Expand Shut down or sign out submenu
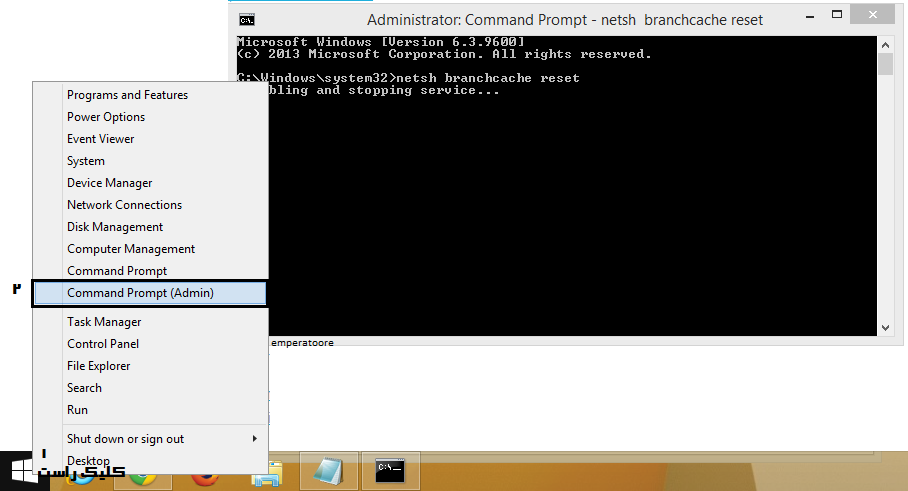The height and width of the screenshot is (491, 908). pyautogui.click(x=150, y=439)
